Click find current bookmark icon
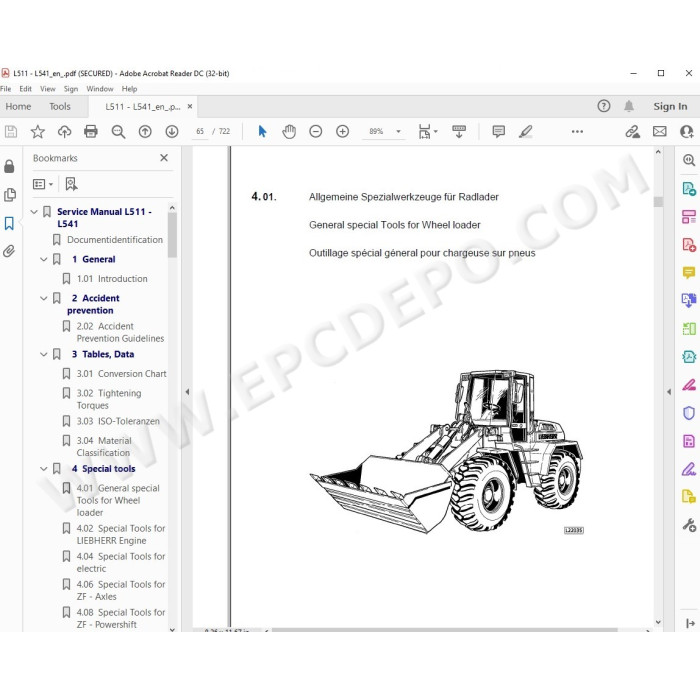This screenshot has width=700, height=700. coord(71,184)
